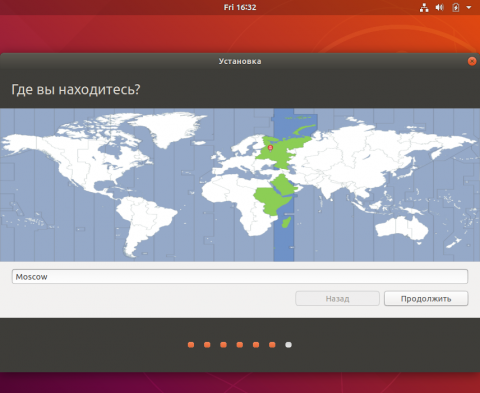Click the first orange progress dot

tap(191, 345)
